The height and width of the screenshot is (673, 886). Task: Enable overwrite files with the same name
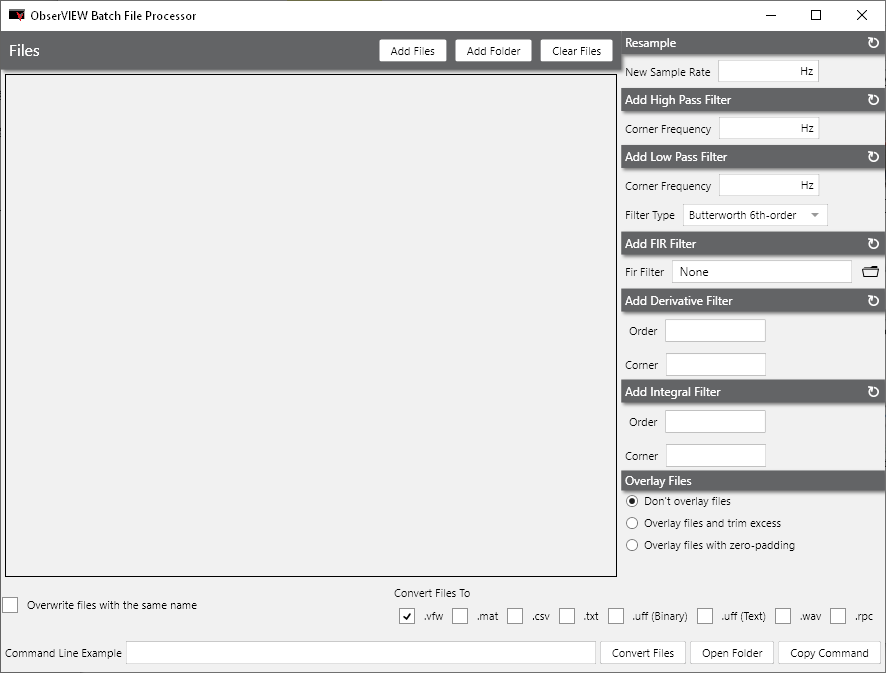tap(10, 605)
